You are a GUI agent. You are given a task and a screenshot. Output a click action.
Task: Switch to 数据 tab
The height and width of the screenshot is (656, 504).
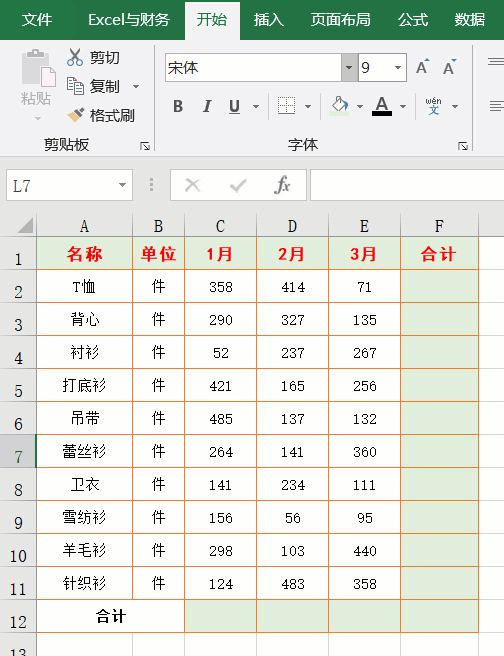tap(470, 20)
